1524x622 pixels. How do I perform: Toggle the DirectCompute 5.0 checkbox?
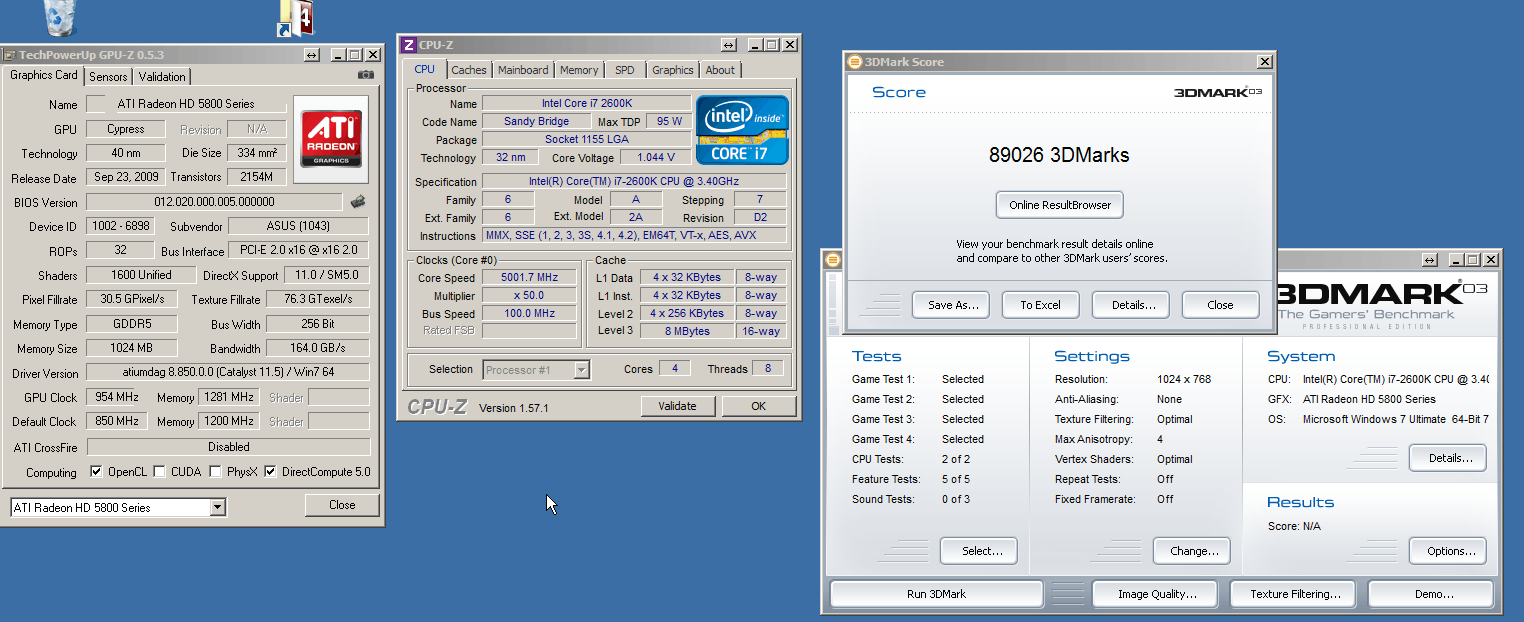click(270, 472)
